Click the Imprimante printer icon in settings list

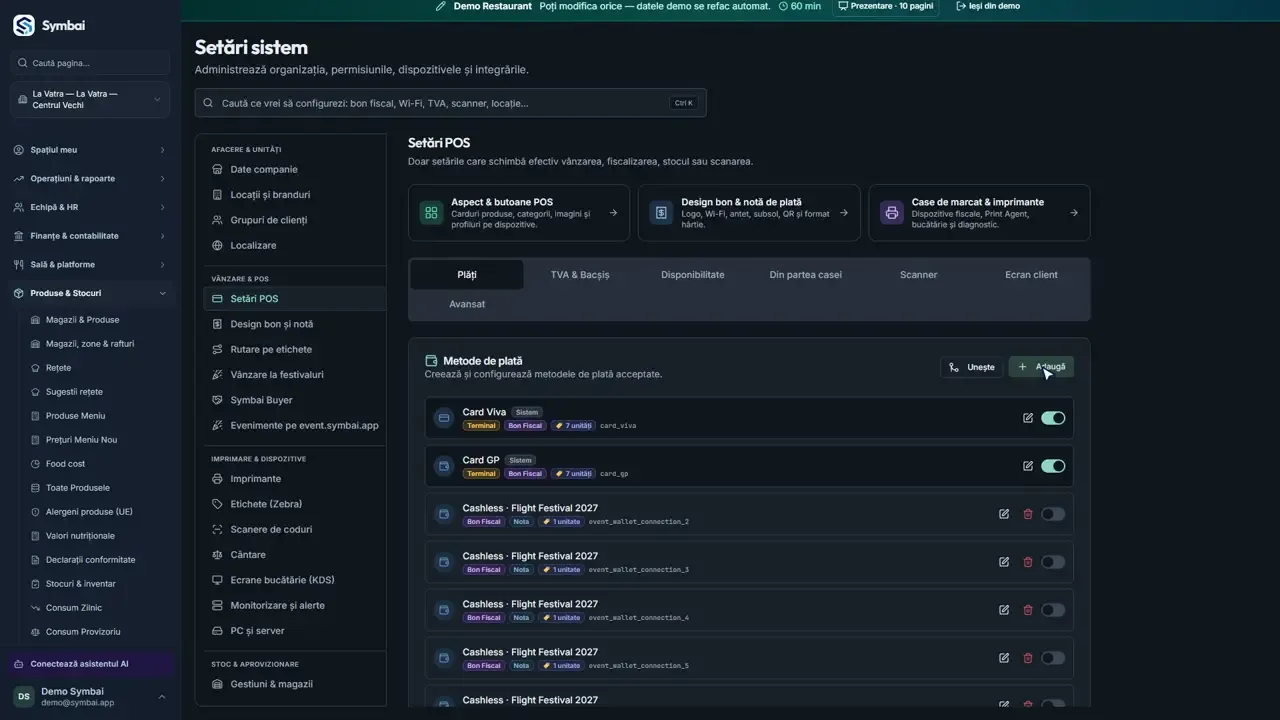point(218,479)
